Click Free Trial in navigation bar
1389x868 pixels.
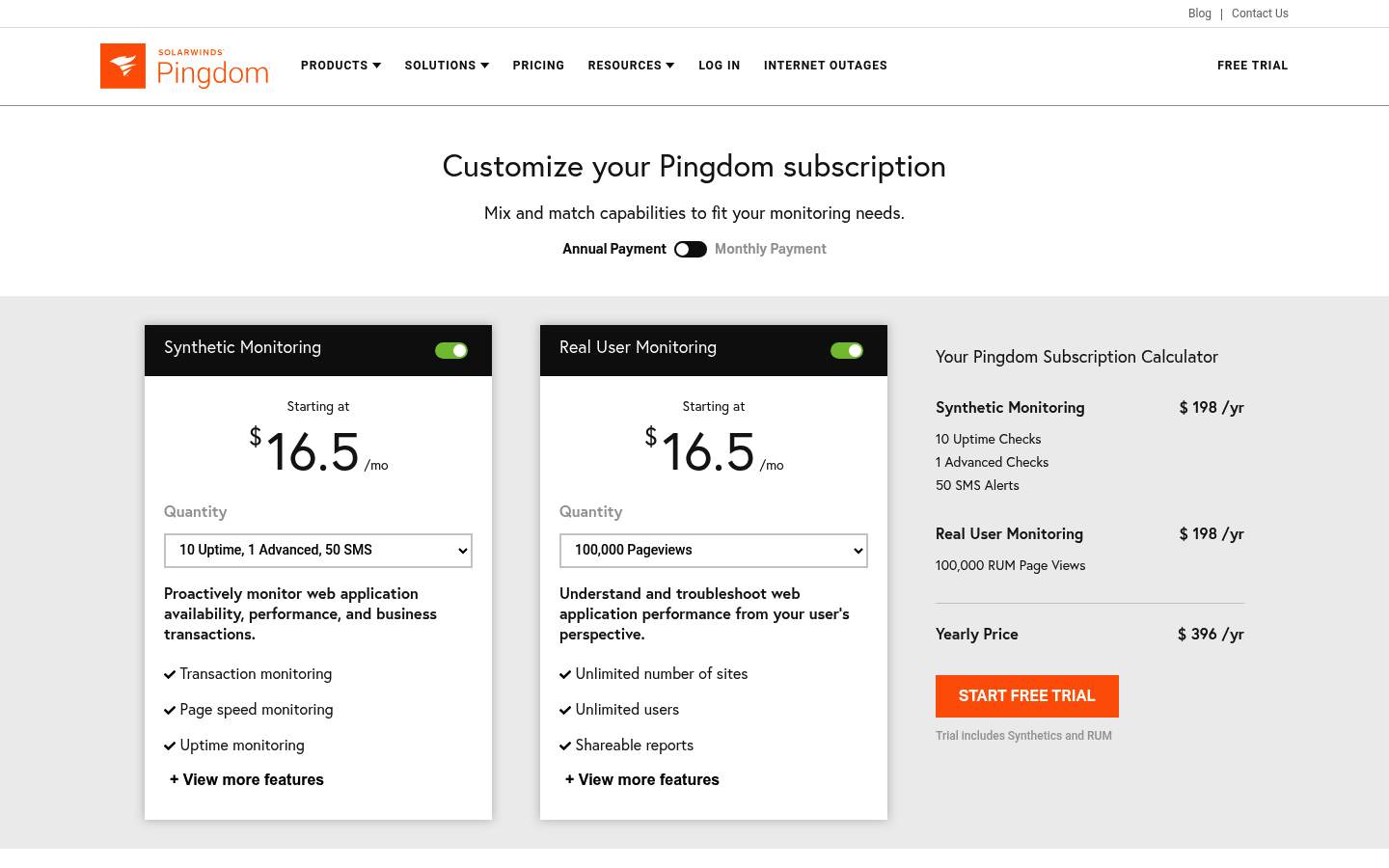[x=1253, y=66]
